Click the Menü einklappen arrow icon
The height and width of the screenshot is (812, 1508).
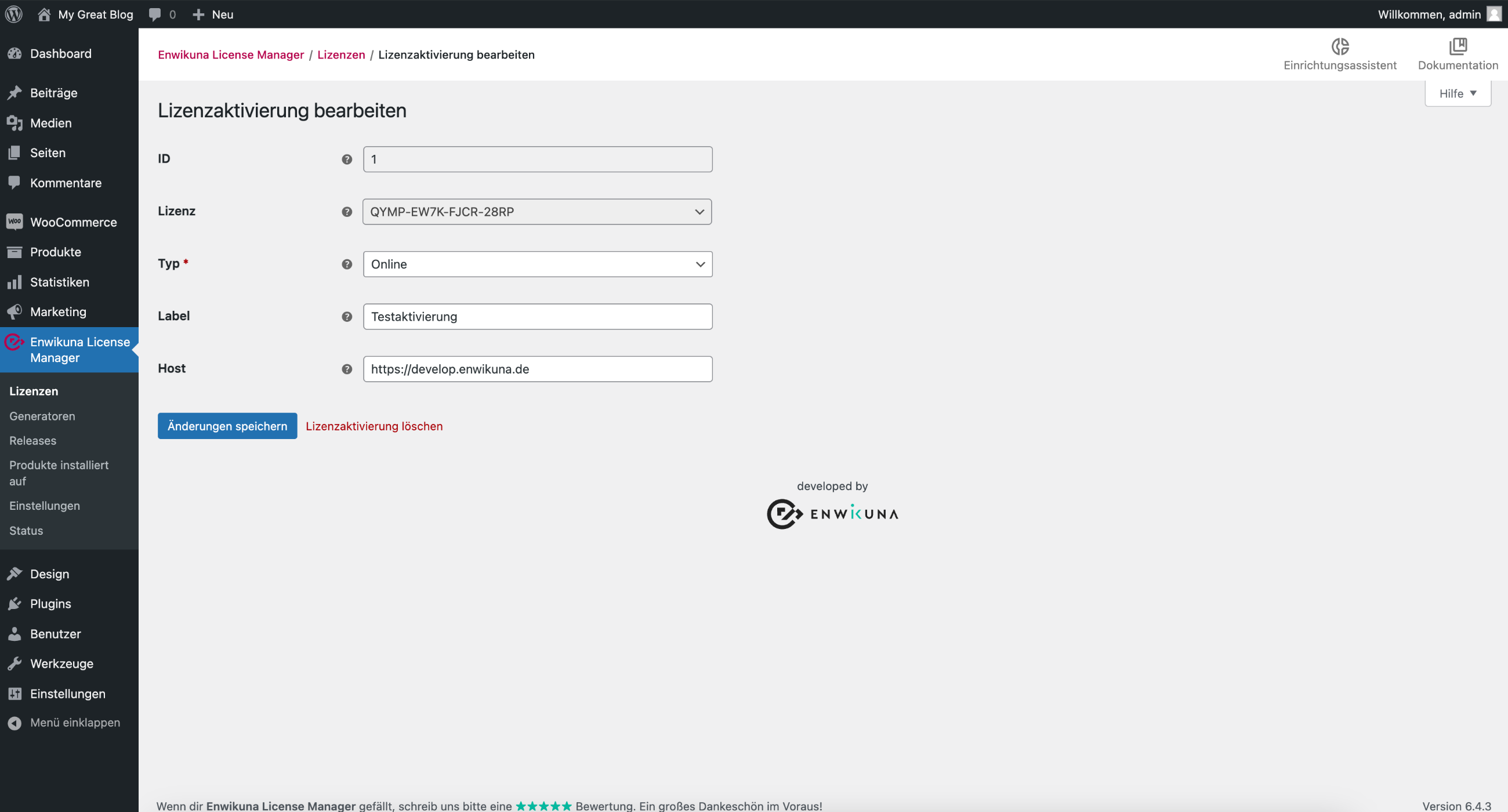click(14, 724)
